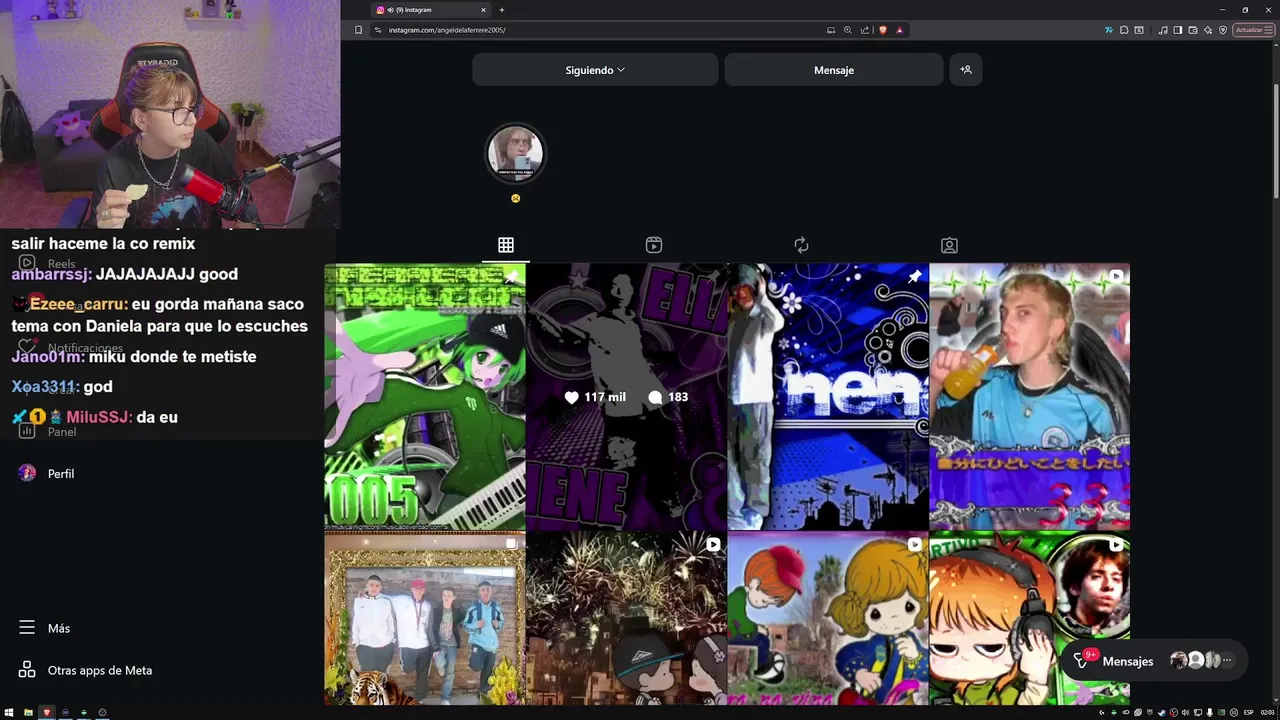Screen dimensions: 1280x720
Task: Open the browser extensions puzzle icon
Action: pyautogui.click(x=1124, y=30)
